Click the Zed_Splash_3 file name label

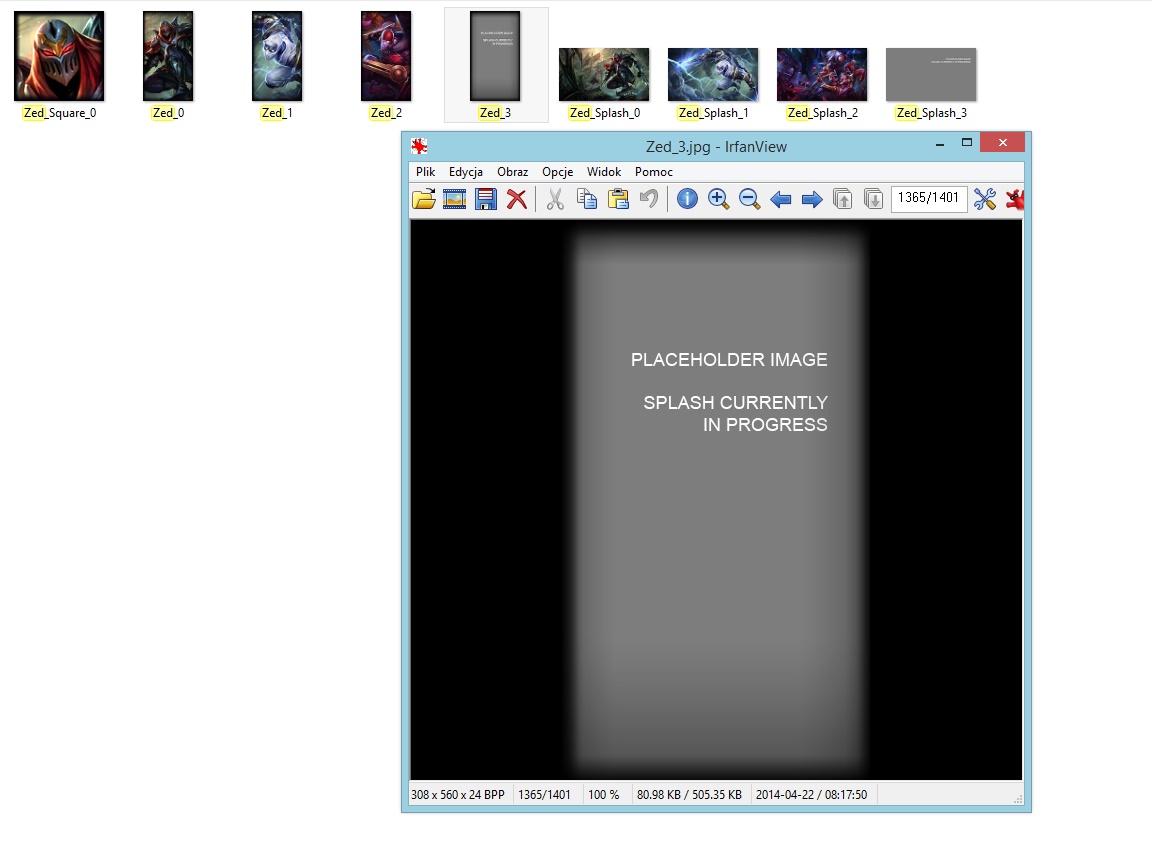coord(932,113)
